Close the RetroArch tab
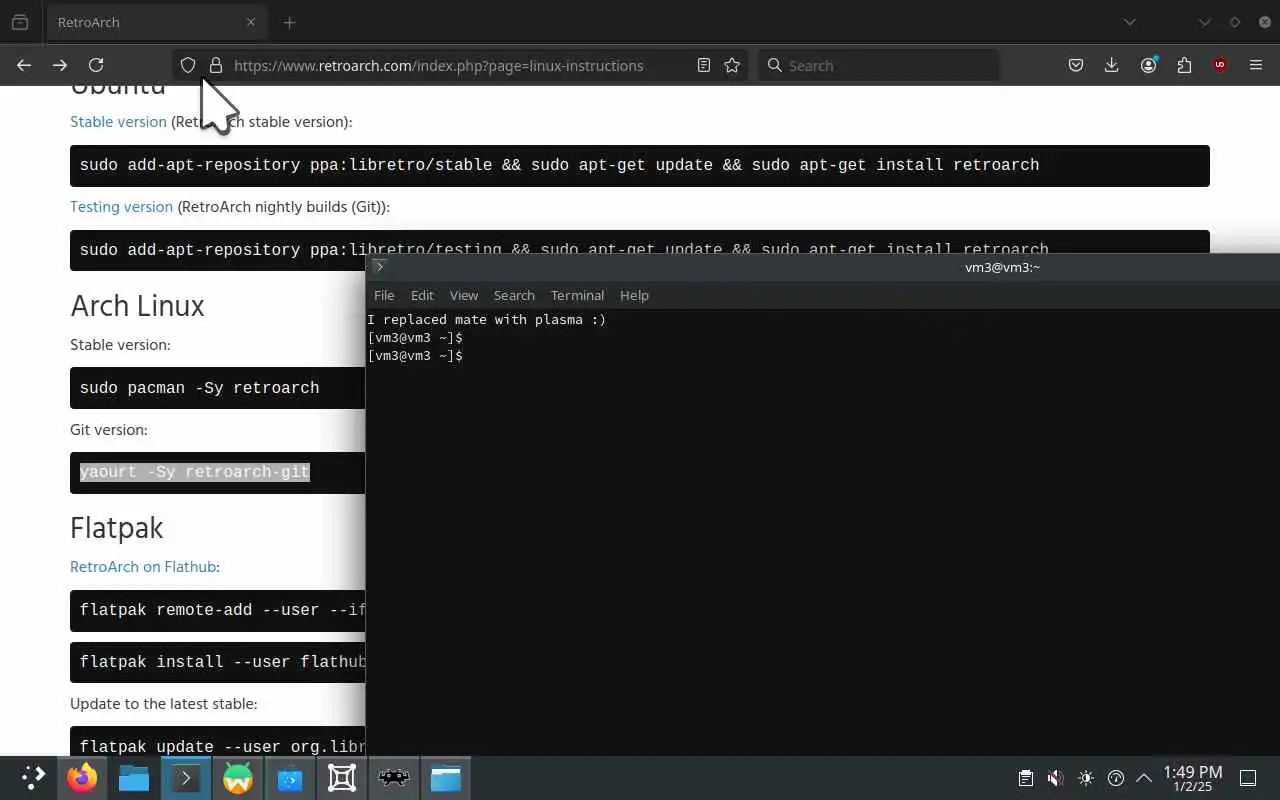The width and height of the screenshot is (1280, 800). point(251,22)
